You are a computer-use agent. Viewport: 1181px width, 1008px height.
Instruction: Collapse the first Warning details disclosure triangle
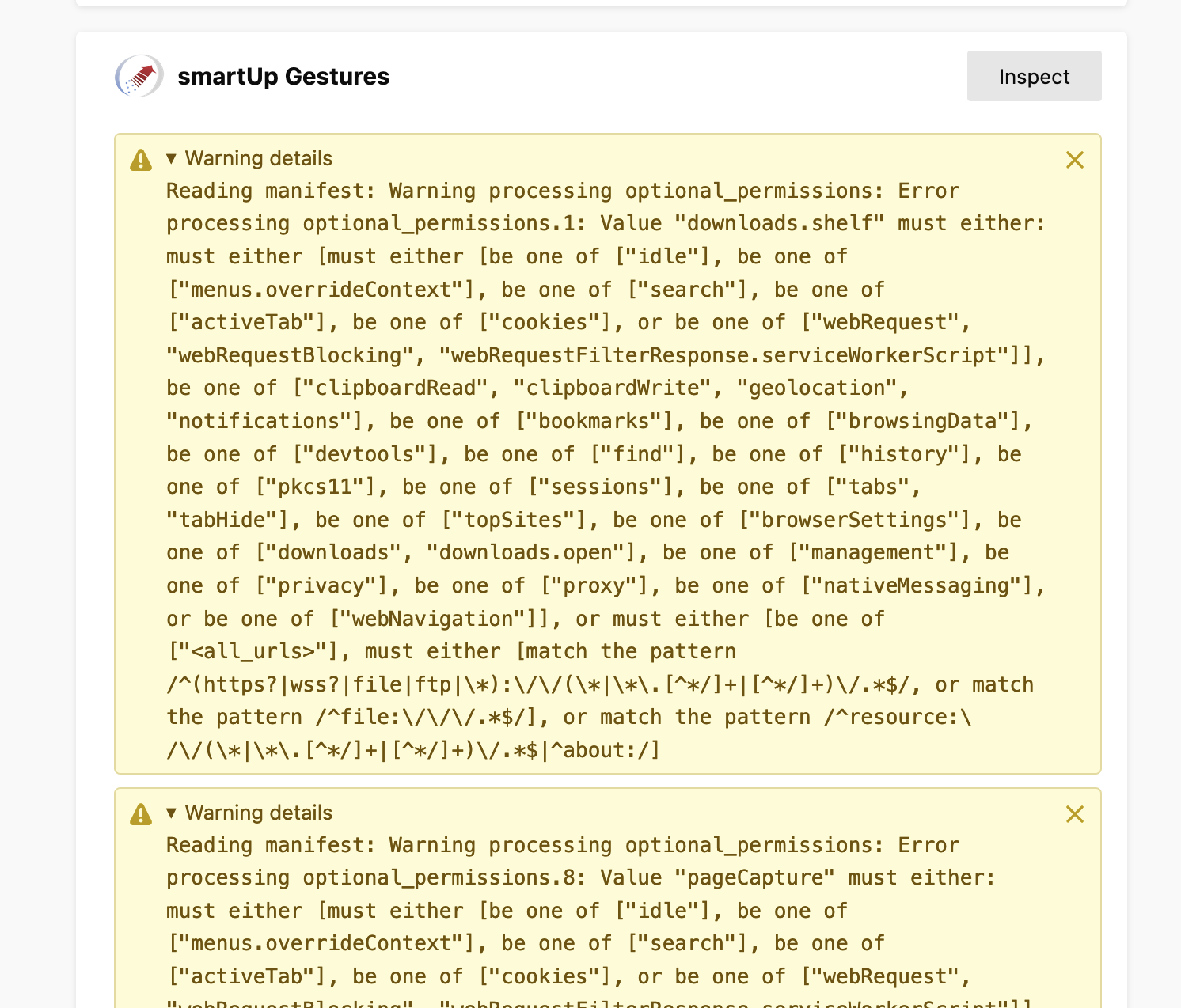point(171,158)
